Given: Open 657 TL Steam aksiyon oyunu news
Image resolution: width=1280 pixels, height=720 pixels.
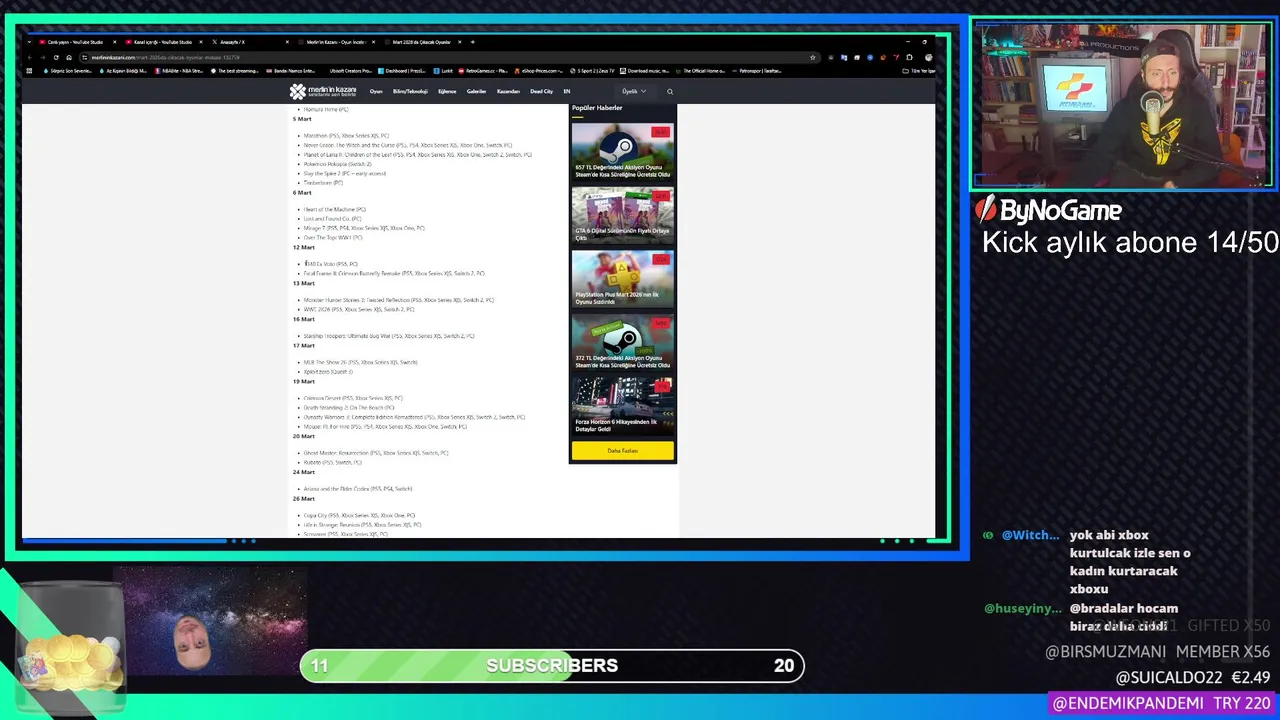Looking at the screenshot, I should (622, 152).
